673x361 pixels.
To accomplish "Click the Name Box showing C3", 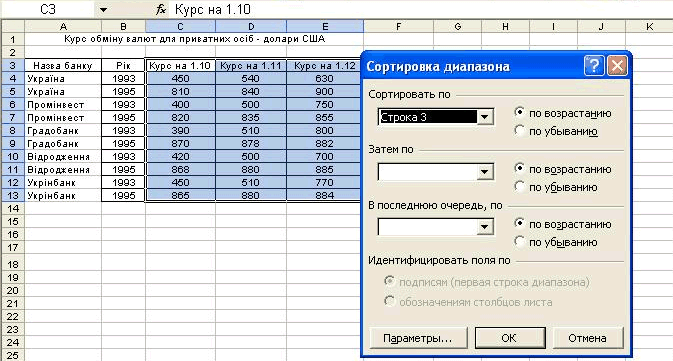I will [48, 9].
